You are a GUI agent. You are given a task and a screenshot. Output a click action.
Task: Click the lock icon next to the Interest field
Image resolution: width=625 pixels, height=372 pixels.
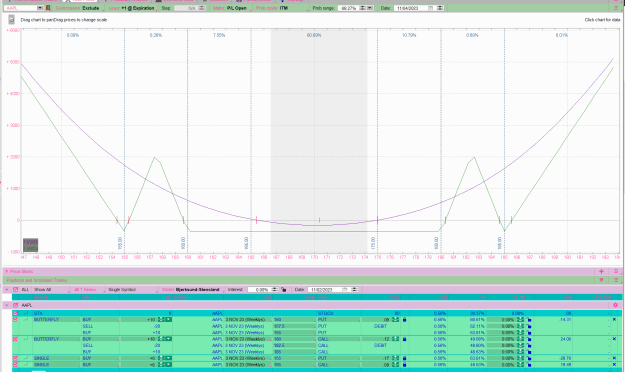tap(283, 289)
